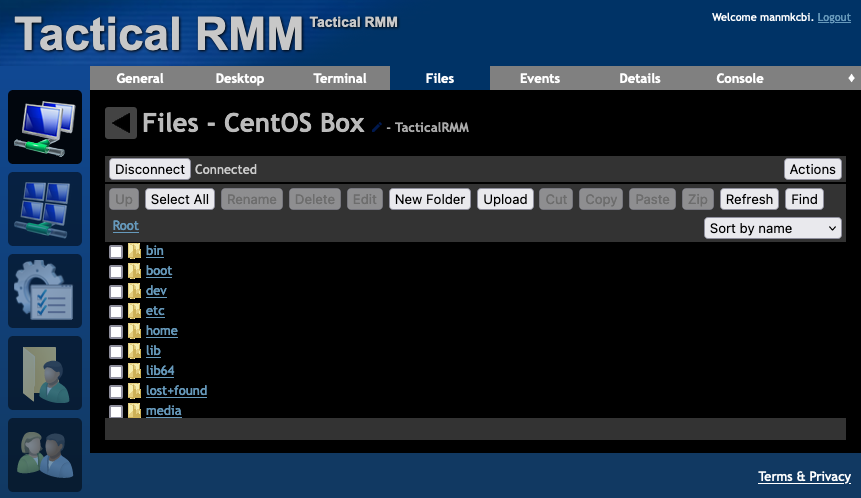
Task: Tick the checkbox for the etc folder
Action: [x=116, y=311]
